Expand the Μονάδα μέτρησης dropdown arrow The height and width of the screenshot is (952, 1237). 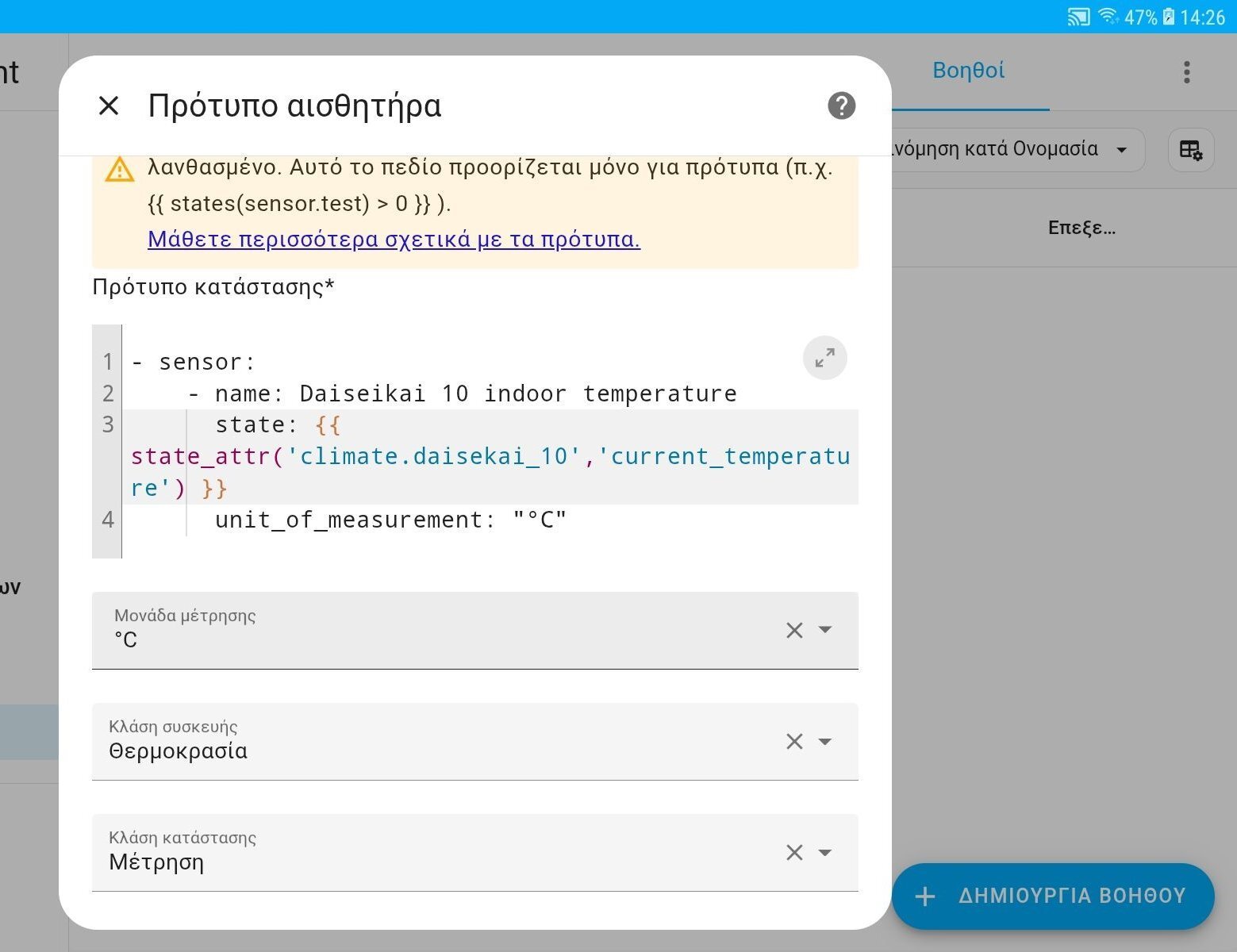pyautogui.click(x=825, y=630)
